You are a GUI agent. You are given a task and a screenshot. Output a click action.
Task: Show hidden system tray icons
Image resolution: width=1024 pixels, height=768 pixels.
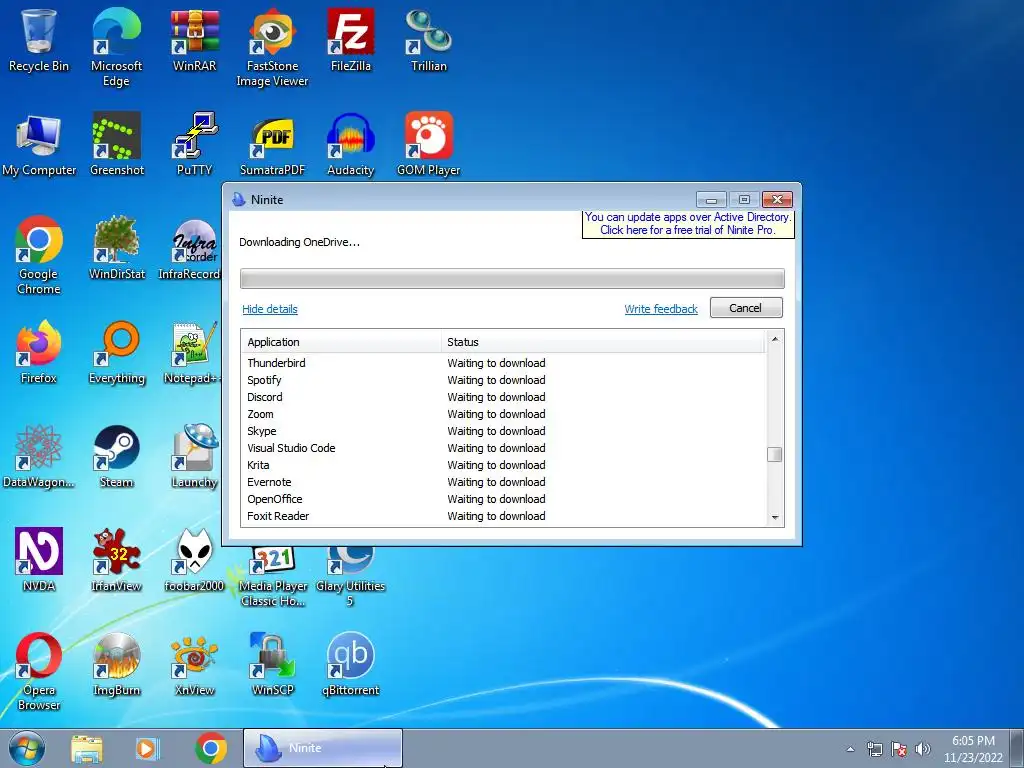(850, 749)
